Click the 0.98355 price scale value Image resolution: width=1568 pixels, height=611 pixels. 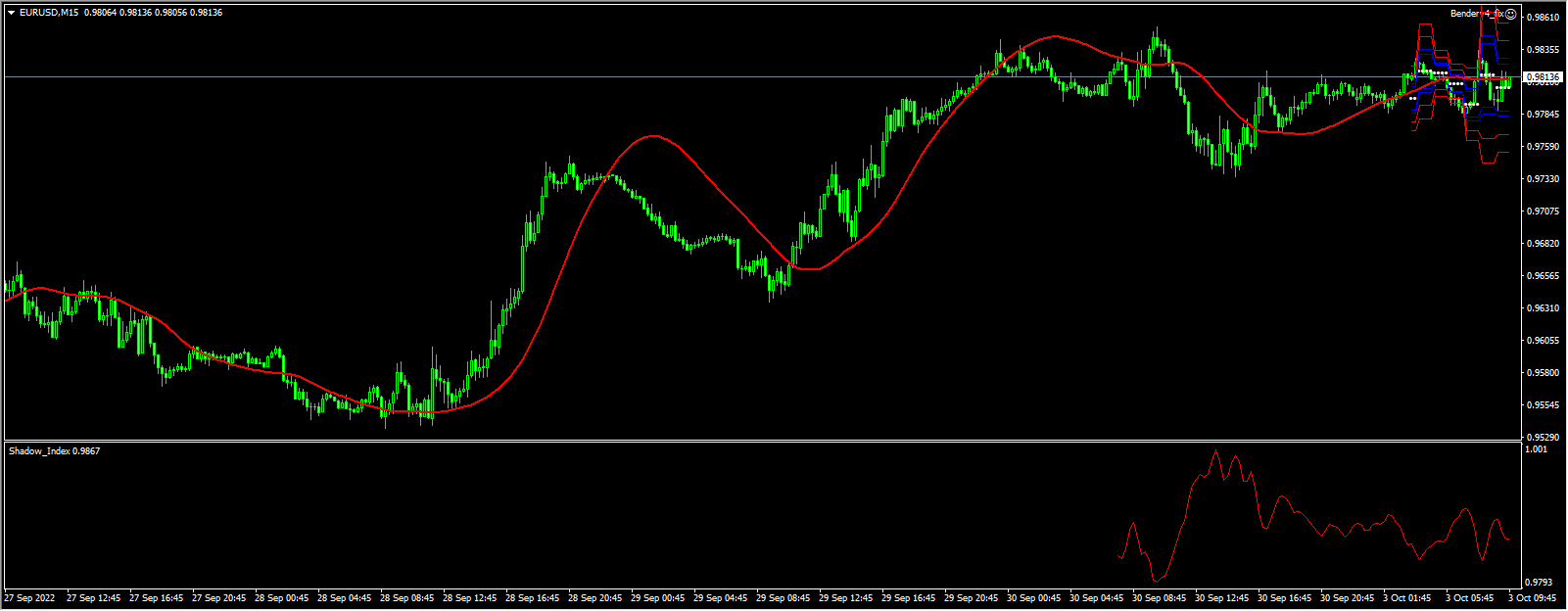click(x=1544, y=50)
